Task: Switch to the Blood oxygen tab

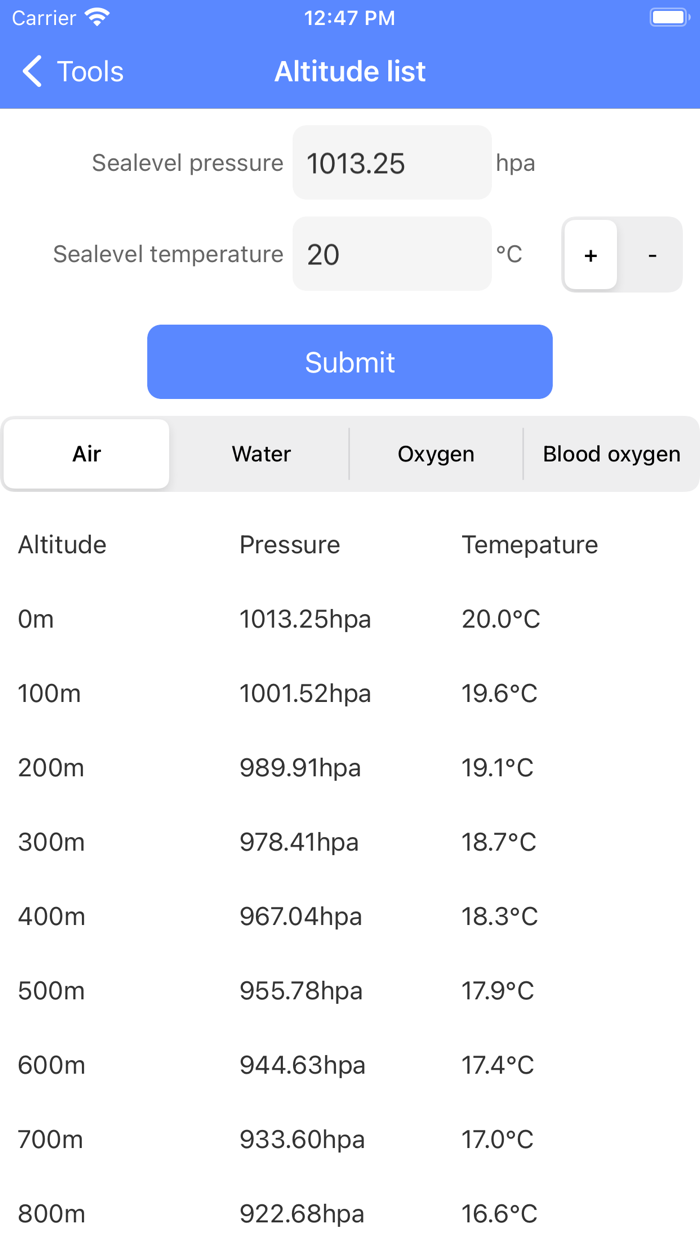Action: [x=611, y=454]
